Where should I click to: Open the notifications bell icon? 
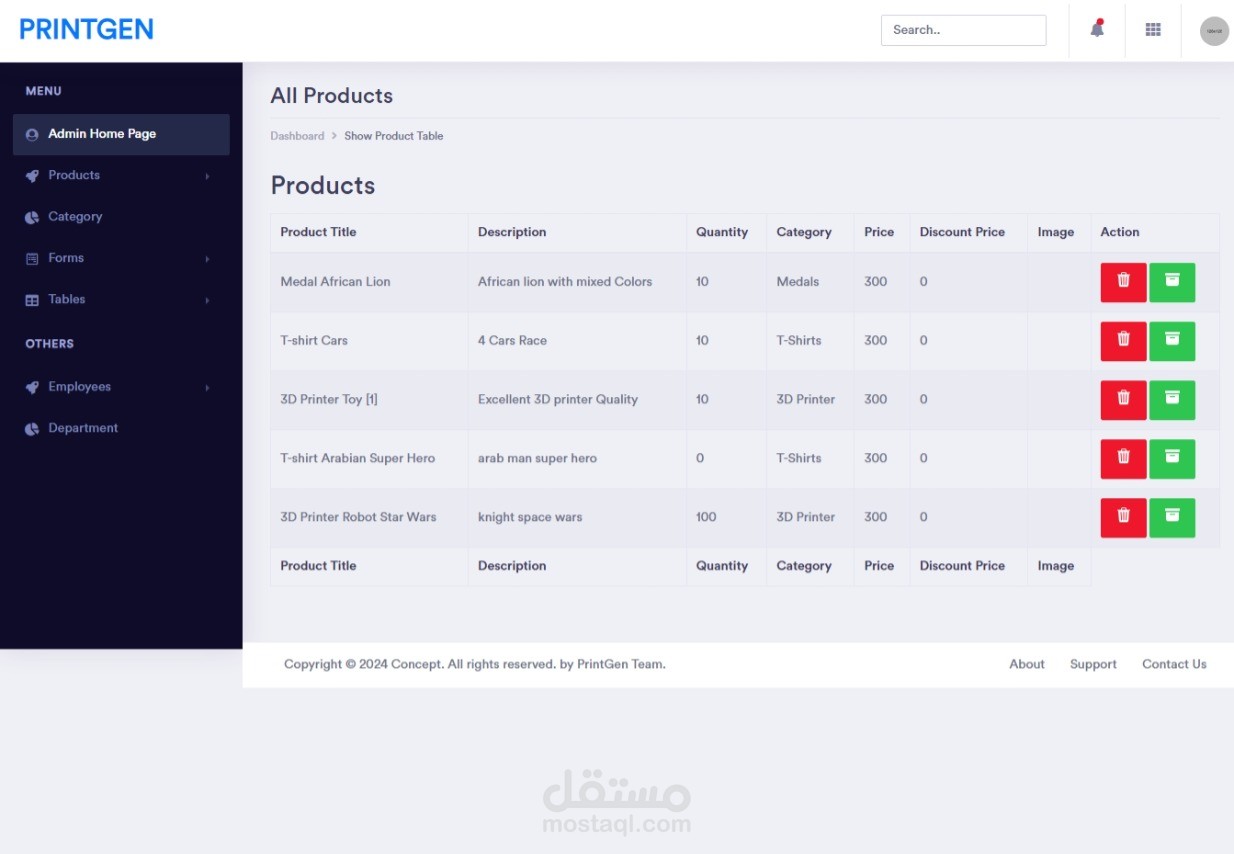1097,29
